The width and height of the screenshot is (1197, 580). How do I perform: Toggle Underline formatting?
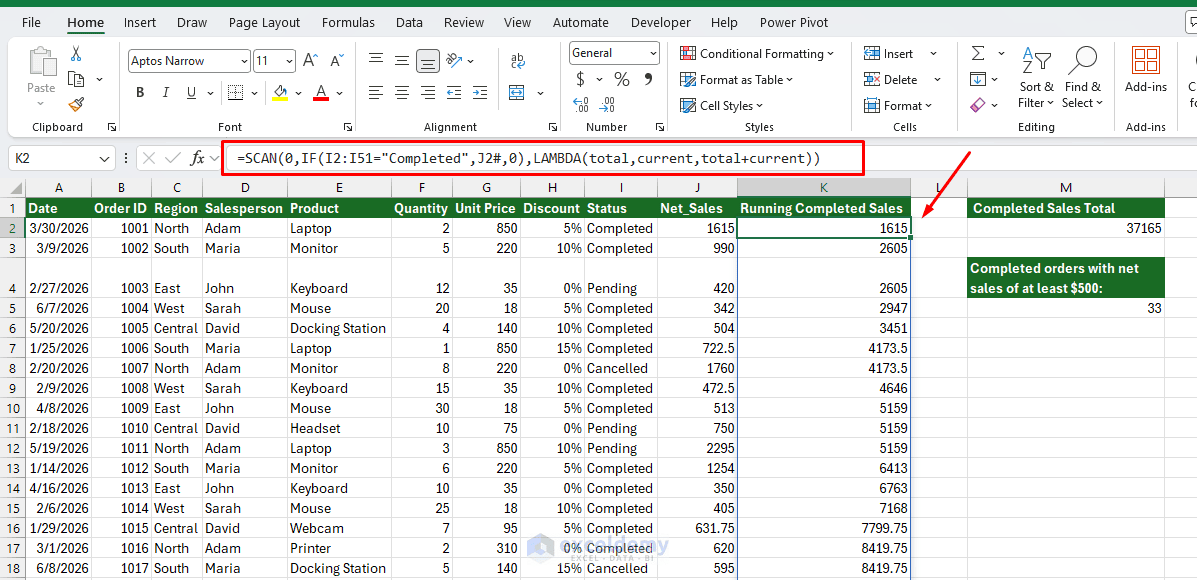pos(191,92)
